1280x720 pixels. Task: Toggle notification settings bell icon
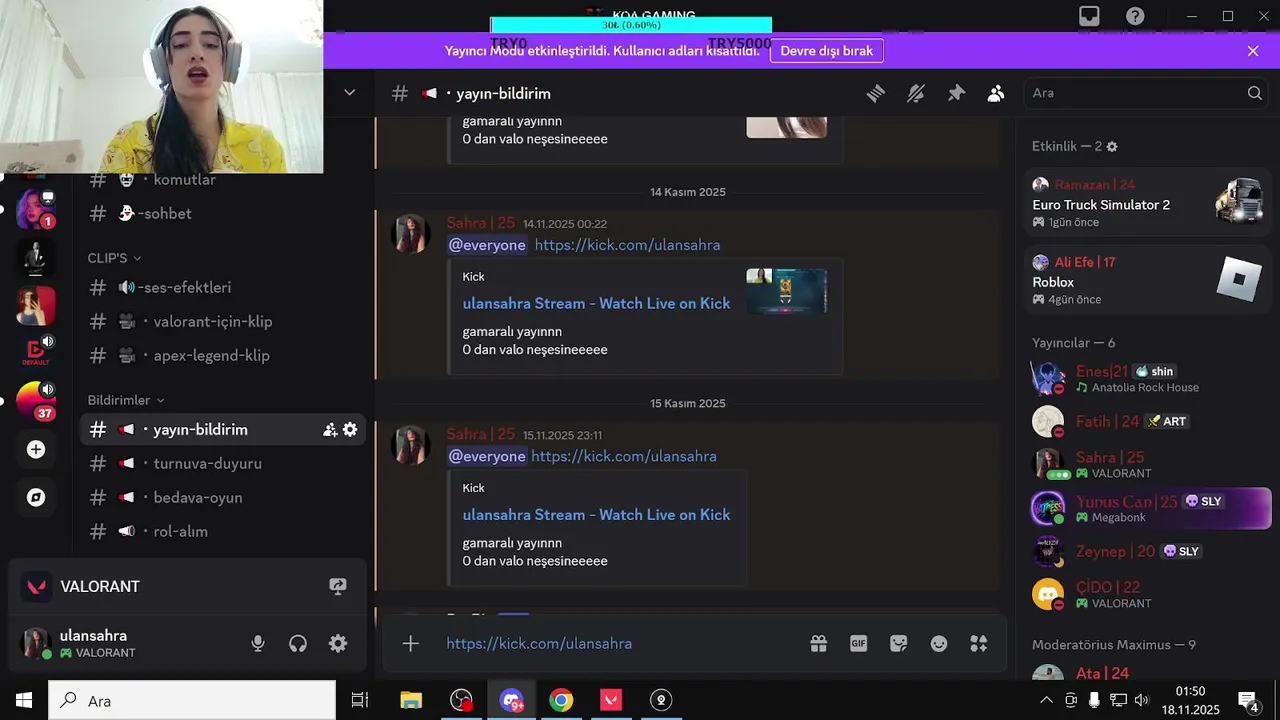click(x=916, y=93)
